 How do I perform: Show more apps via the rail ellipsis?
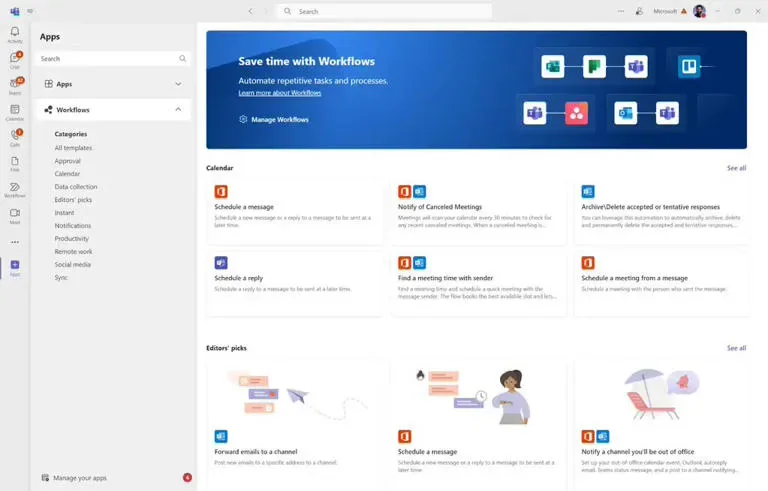15,242
